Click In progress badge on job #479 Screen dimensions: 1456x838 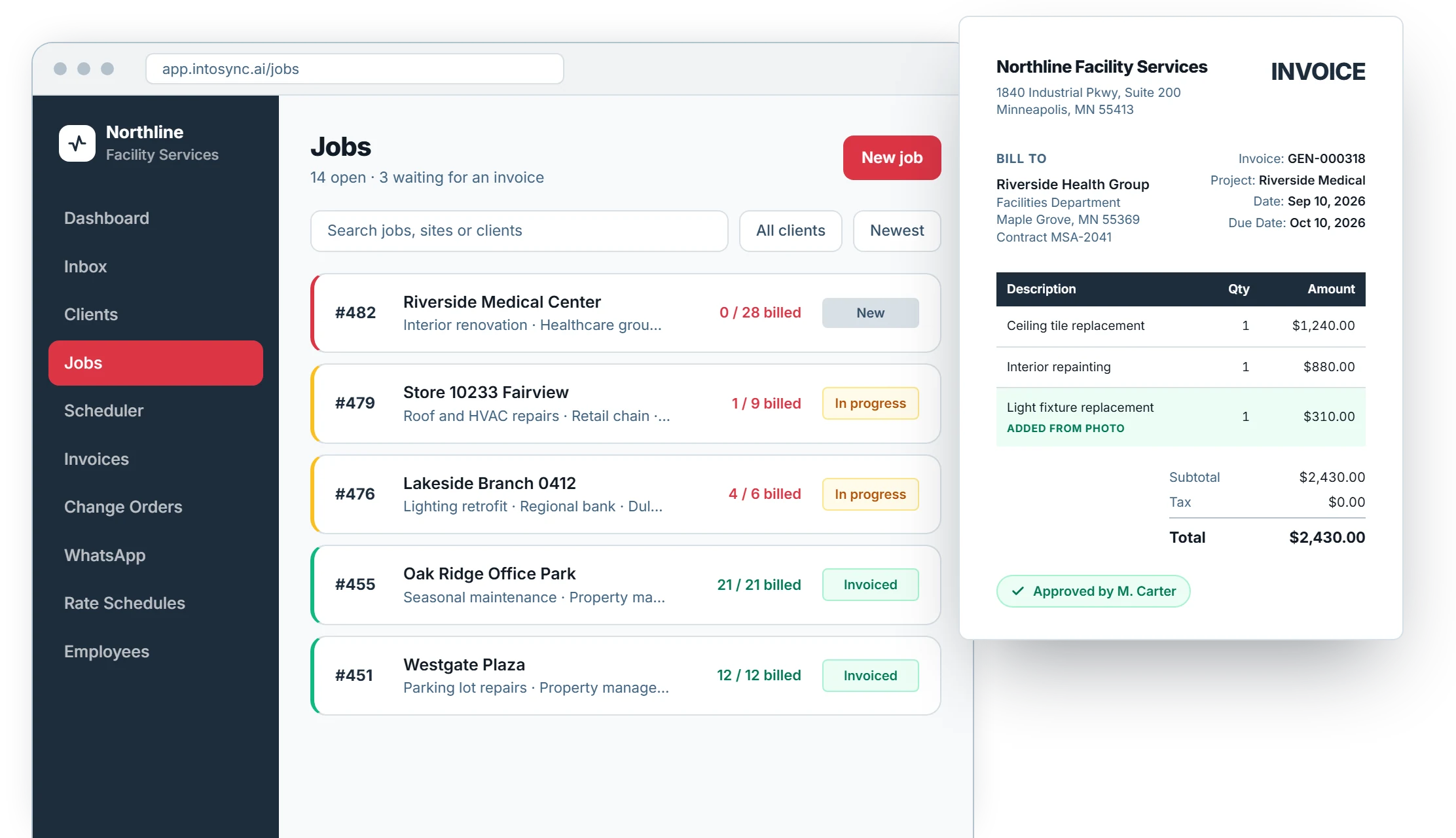click(870, 403)
